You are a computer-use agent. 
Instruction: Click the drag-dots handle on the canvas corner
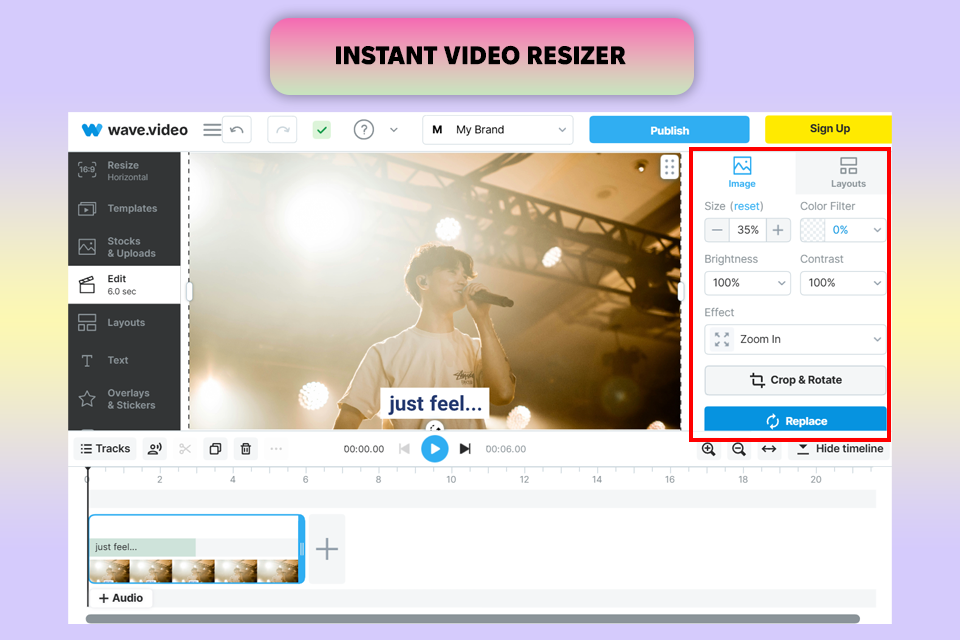(x=669, y=167)
